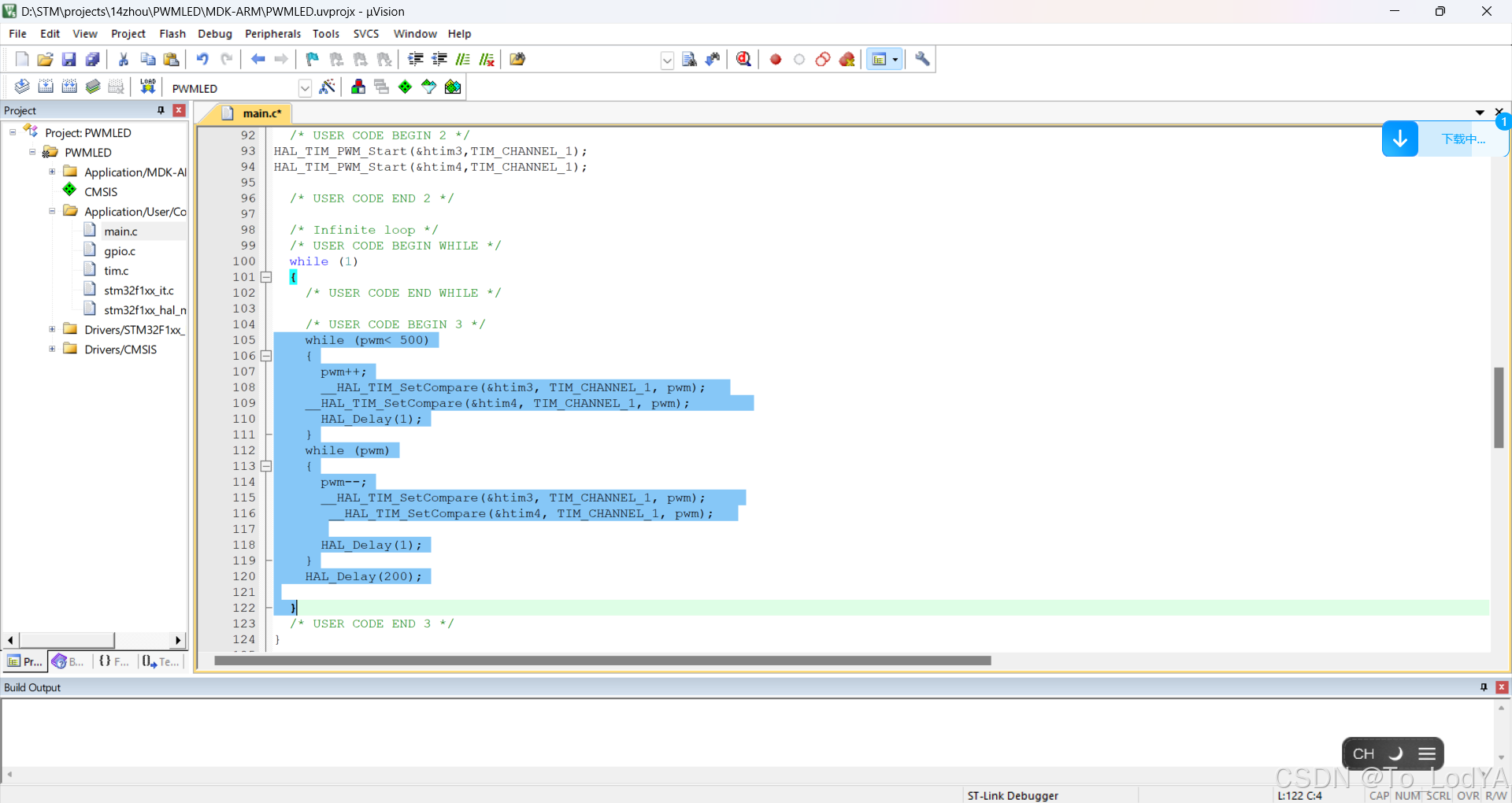
Task: Select tim.c in the project tree
Action: coord(117,271)
